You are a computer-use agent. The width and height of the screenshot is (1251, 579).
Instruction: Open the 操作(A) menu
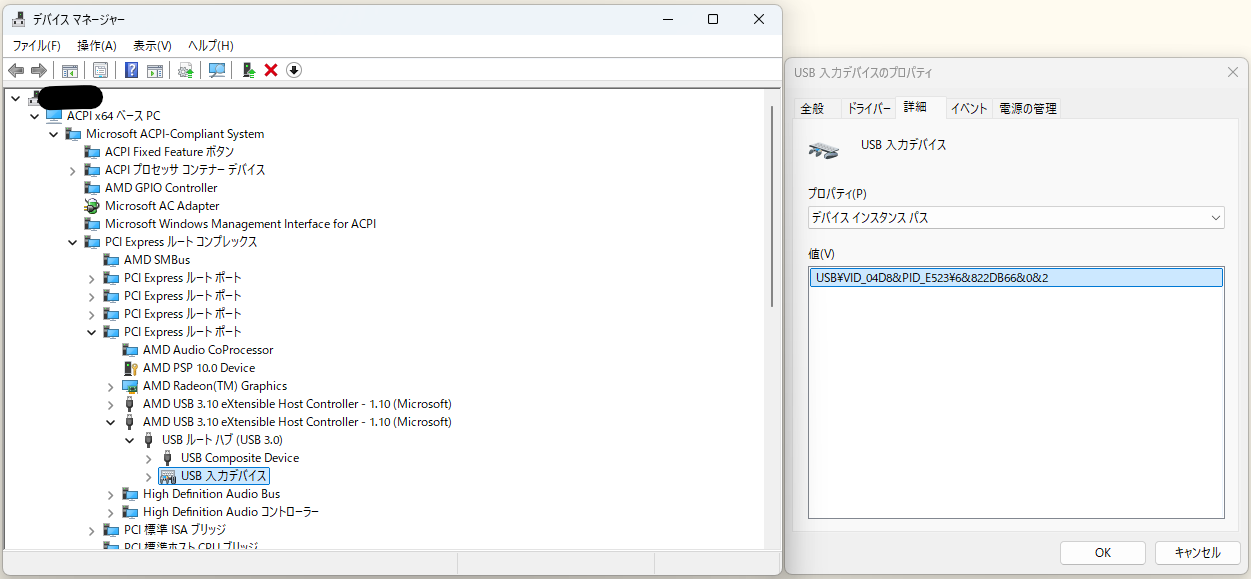[97, 46]
